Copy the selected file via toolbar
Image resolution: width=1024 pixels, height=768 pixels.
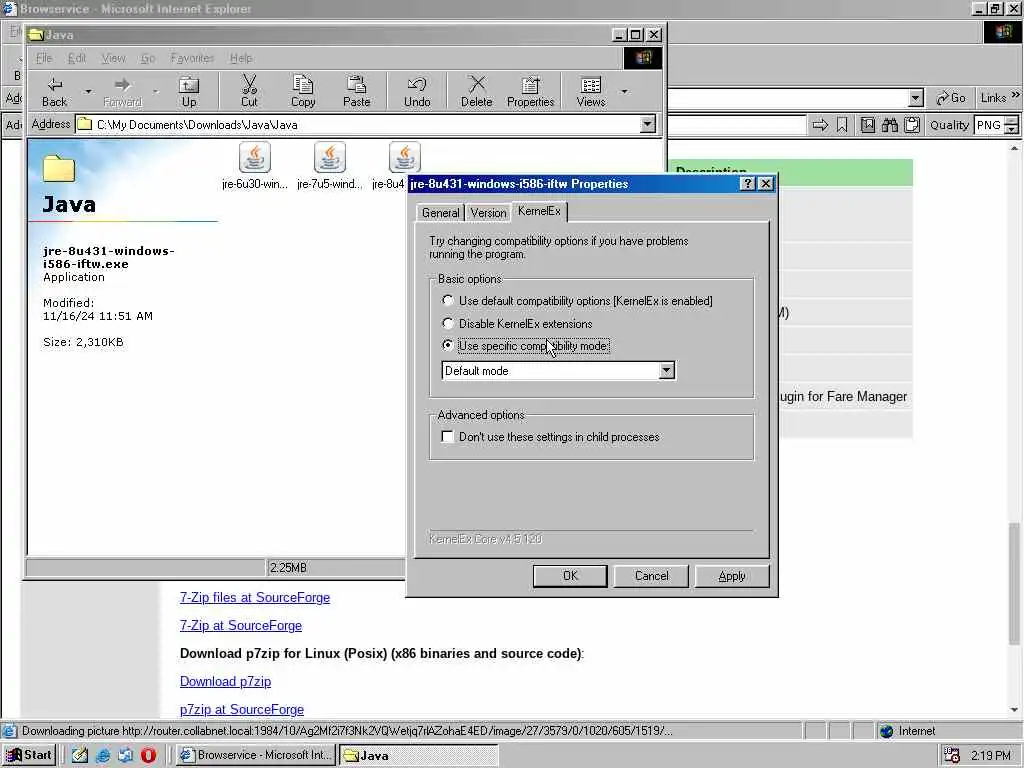point(302,91)
